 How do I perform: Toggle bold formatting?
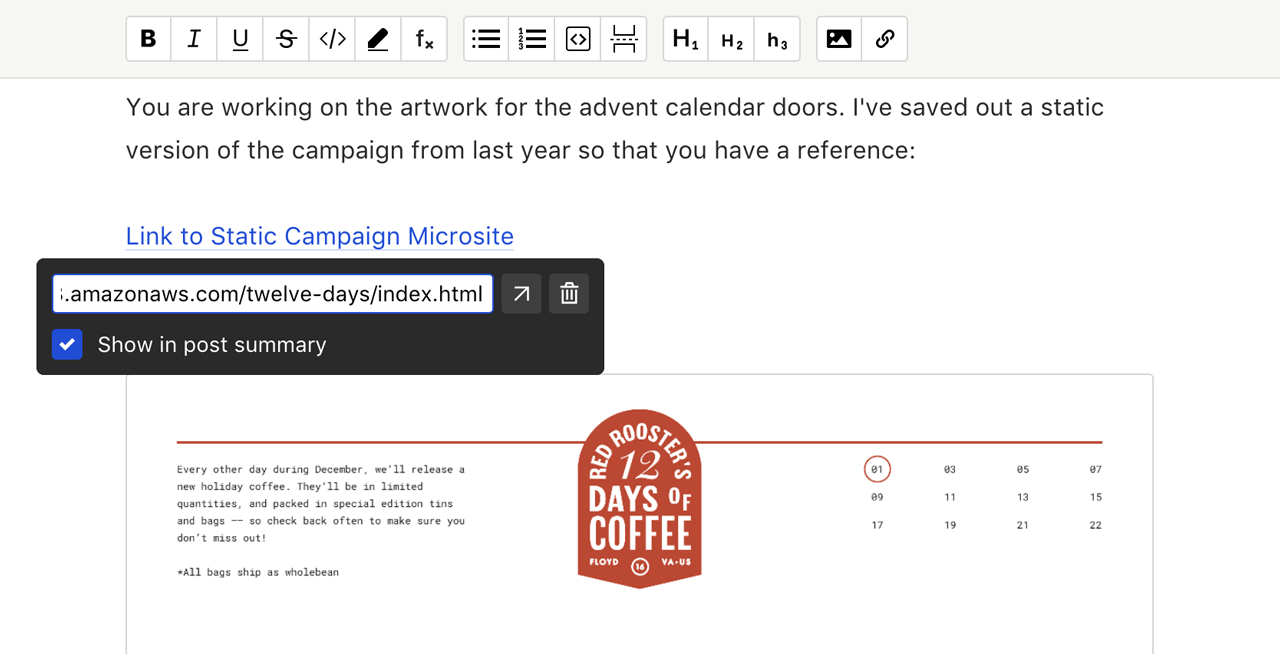click(x=149, y=39)
